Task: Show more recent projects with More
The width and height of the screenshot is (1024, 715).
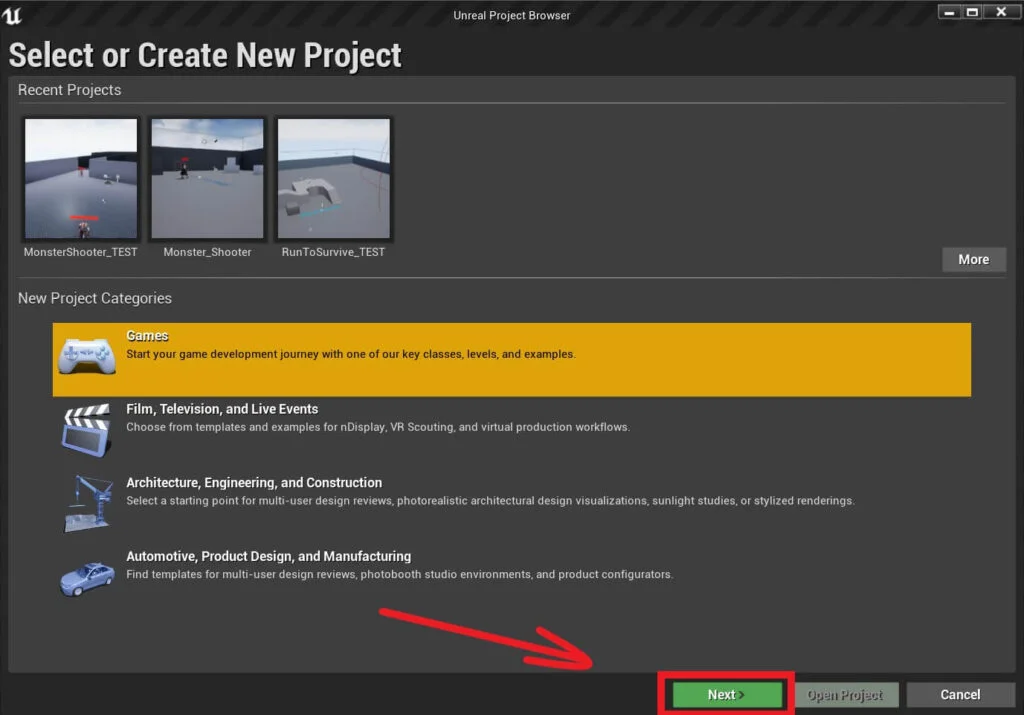Action: click(x=973, y=259)
